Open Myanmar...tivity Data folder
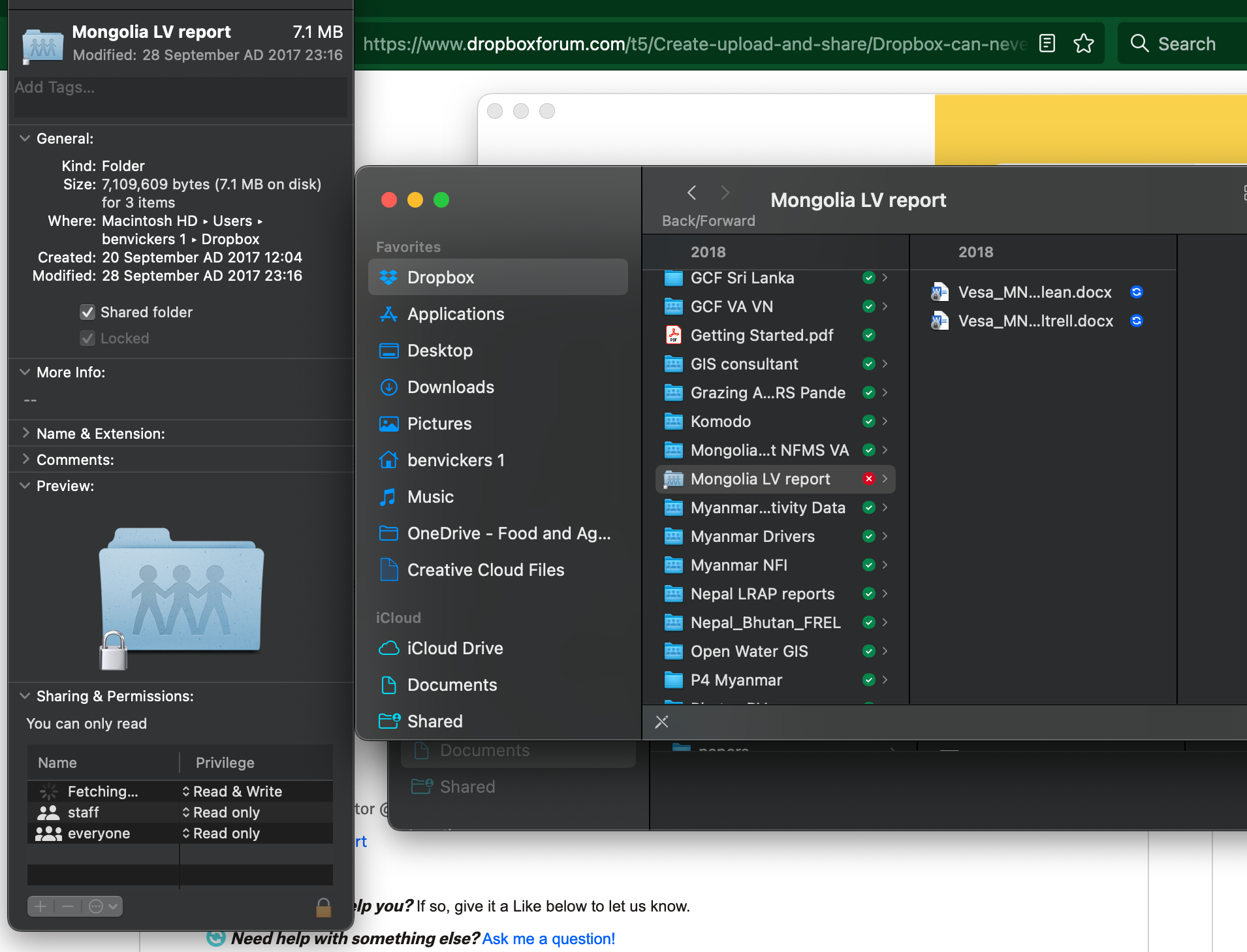 [775, 507]
